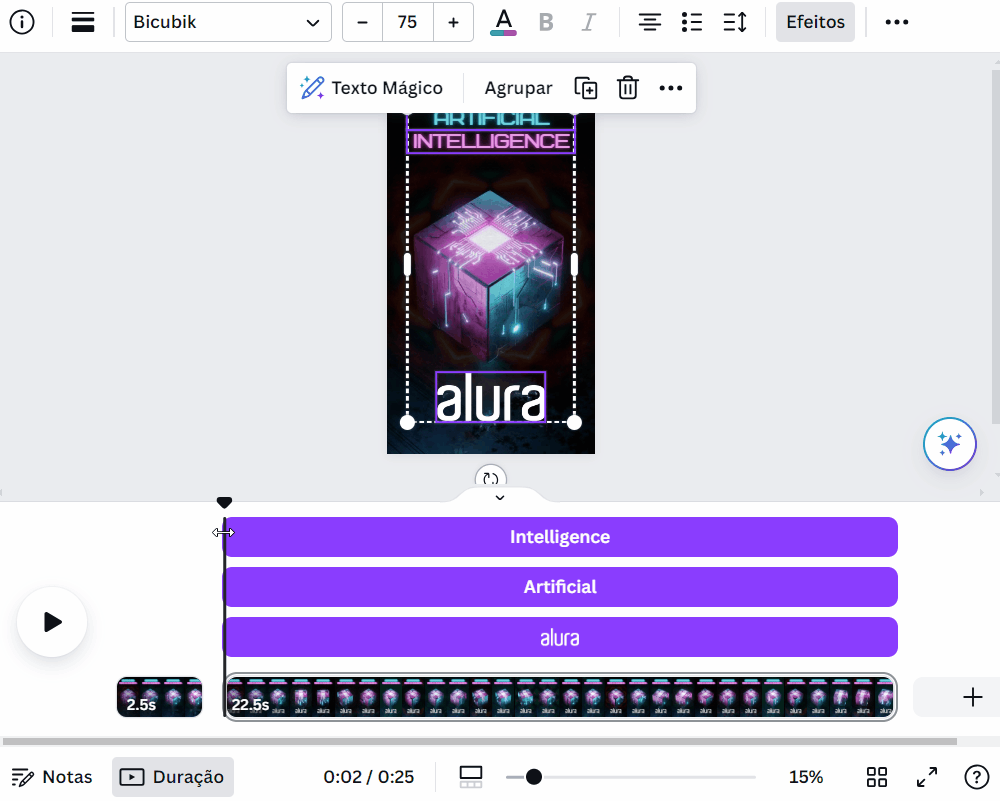Image resolution: width=1000 pixels, height=801 pixels.
Task: Open the Bicubik font dropdown
Action: (x=228, y=22)
